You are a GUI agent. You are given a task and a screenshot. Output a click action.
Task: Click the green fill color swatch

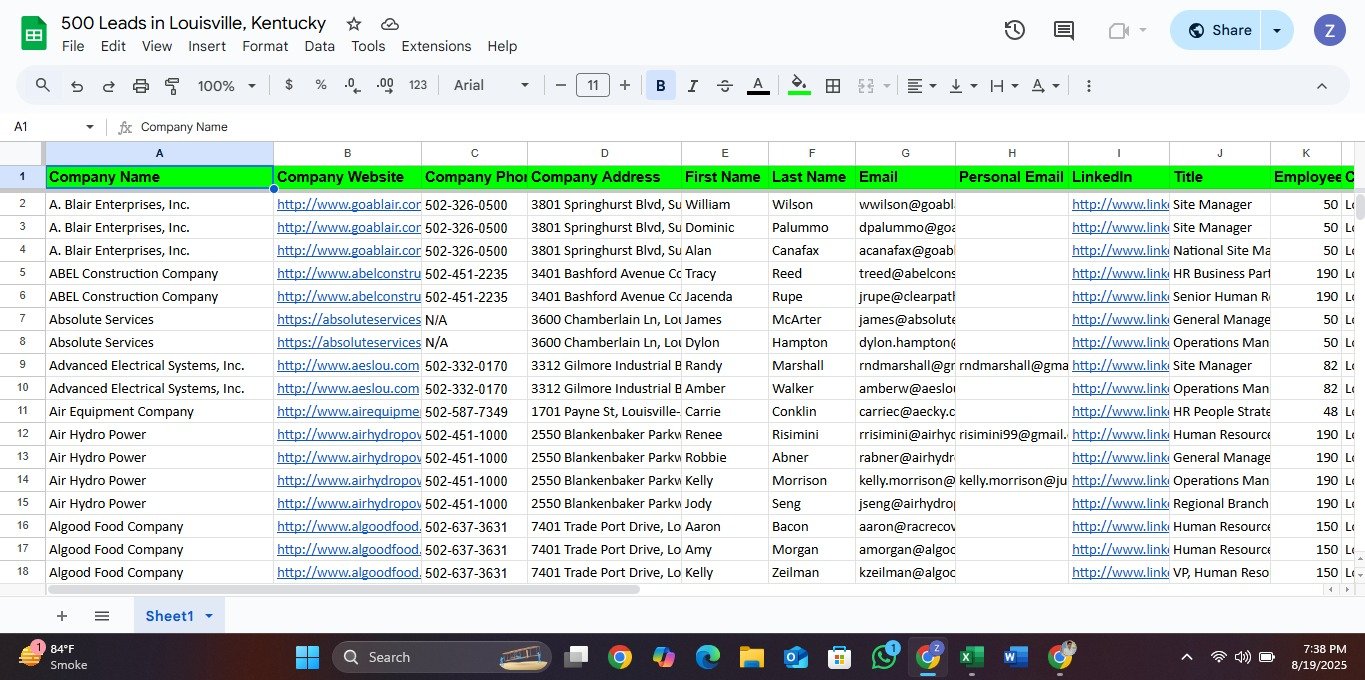coord(799,86)
